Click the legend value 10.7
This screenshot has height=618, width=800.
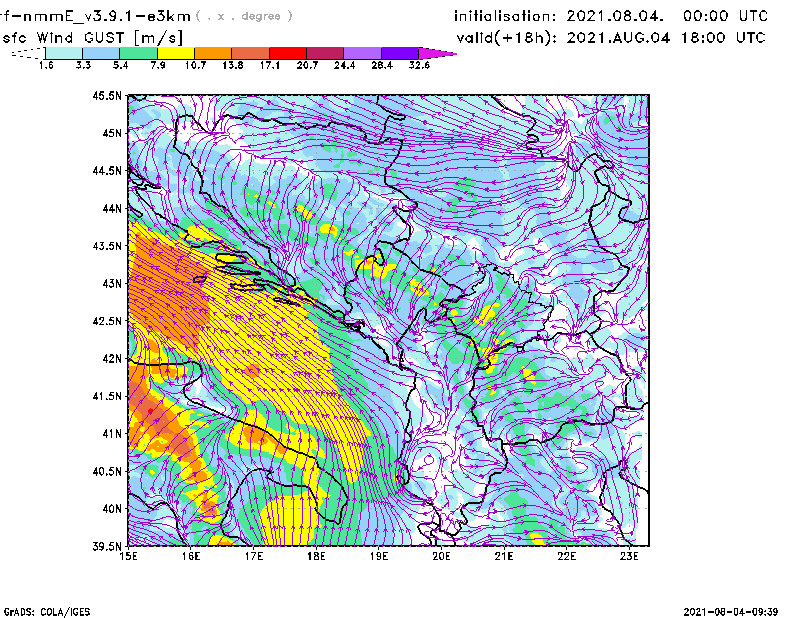point(195,65)
